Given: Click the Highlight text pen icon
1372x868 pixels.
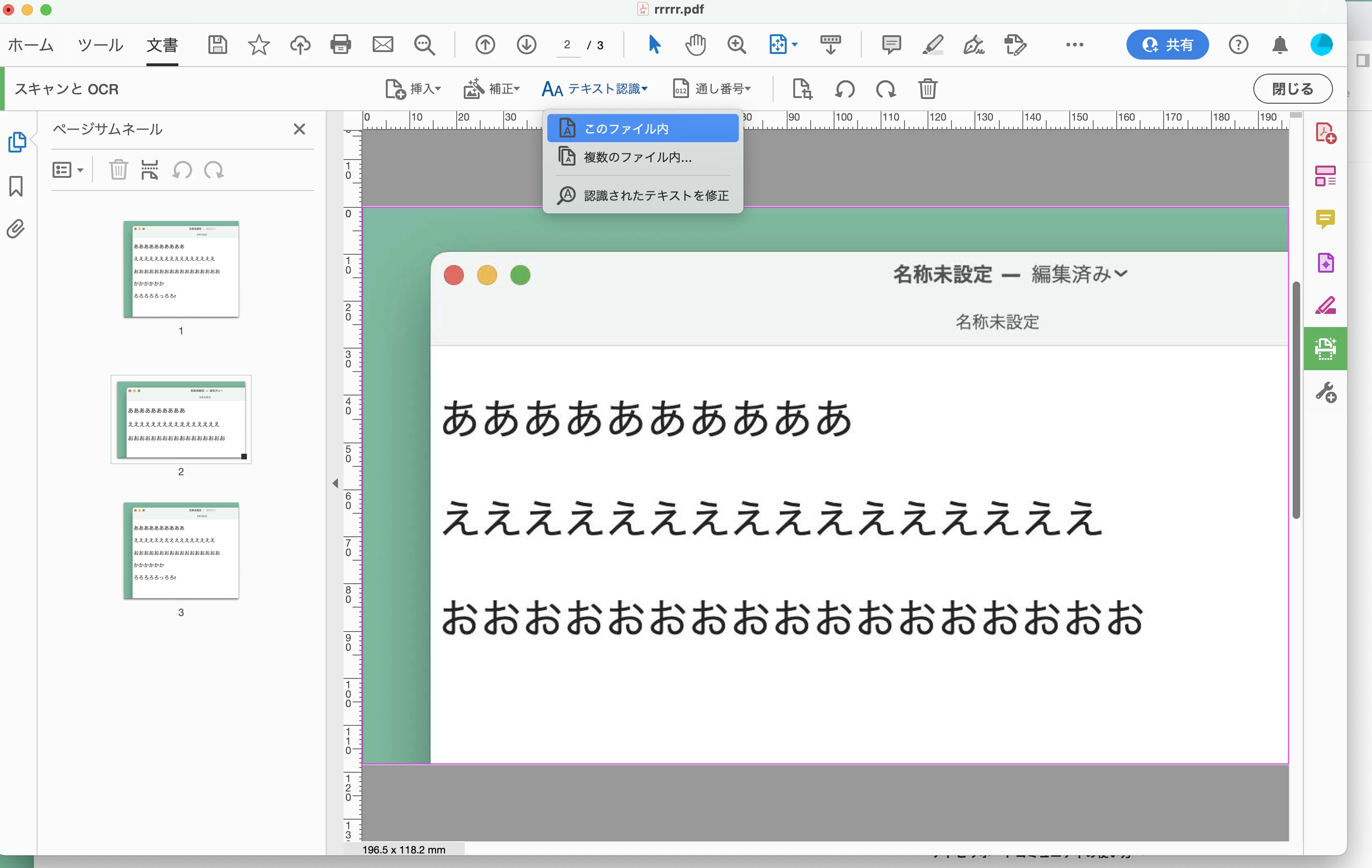Looking at the screenshot, I should pos(933,45).
